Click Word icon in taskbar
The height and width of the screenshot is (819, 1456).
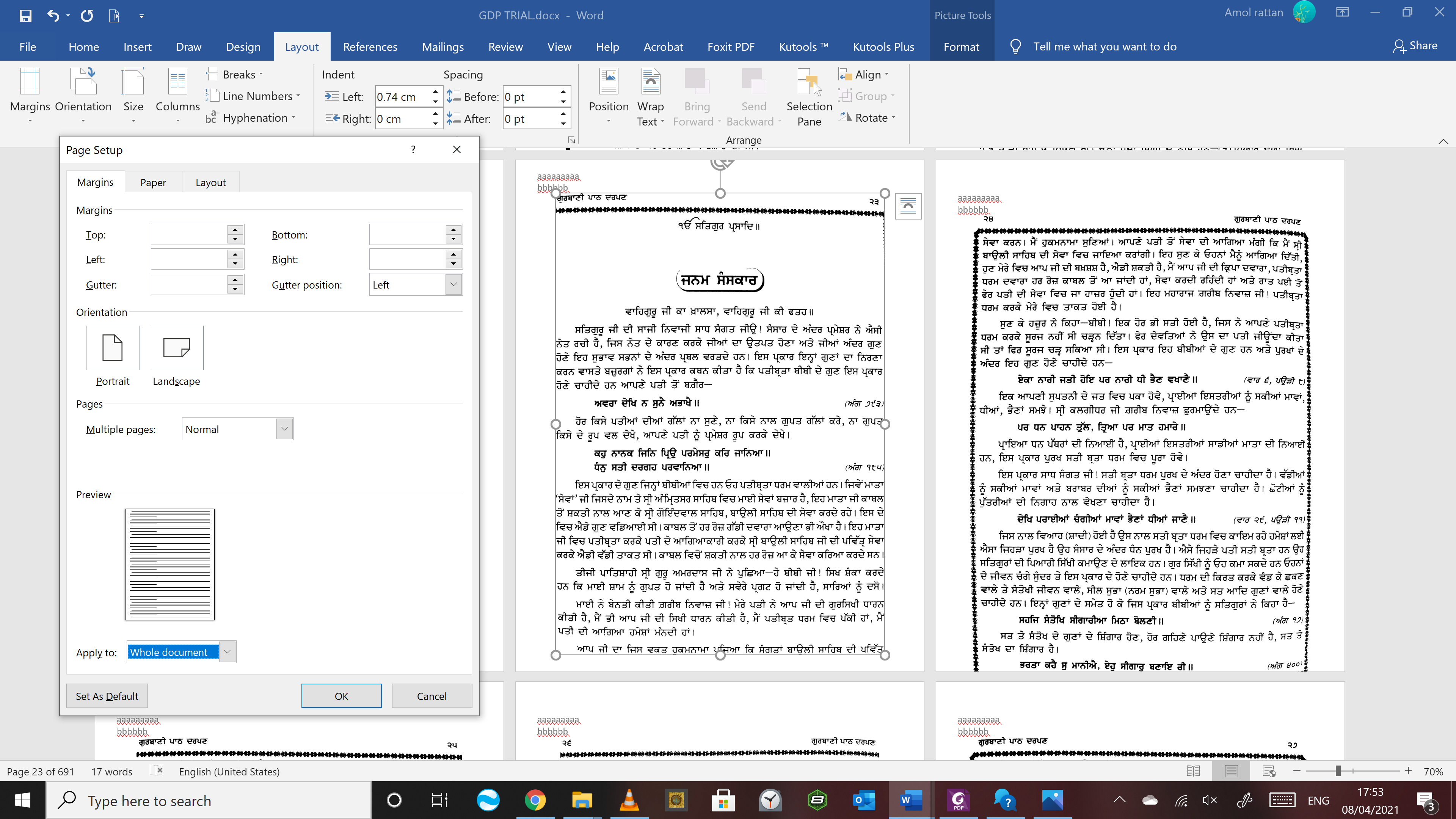(x=910, y=800)
